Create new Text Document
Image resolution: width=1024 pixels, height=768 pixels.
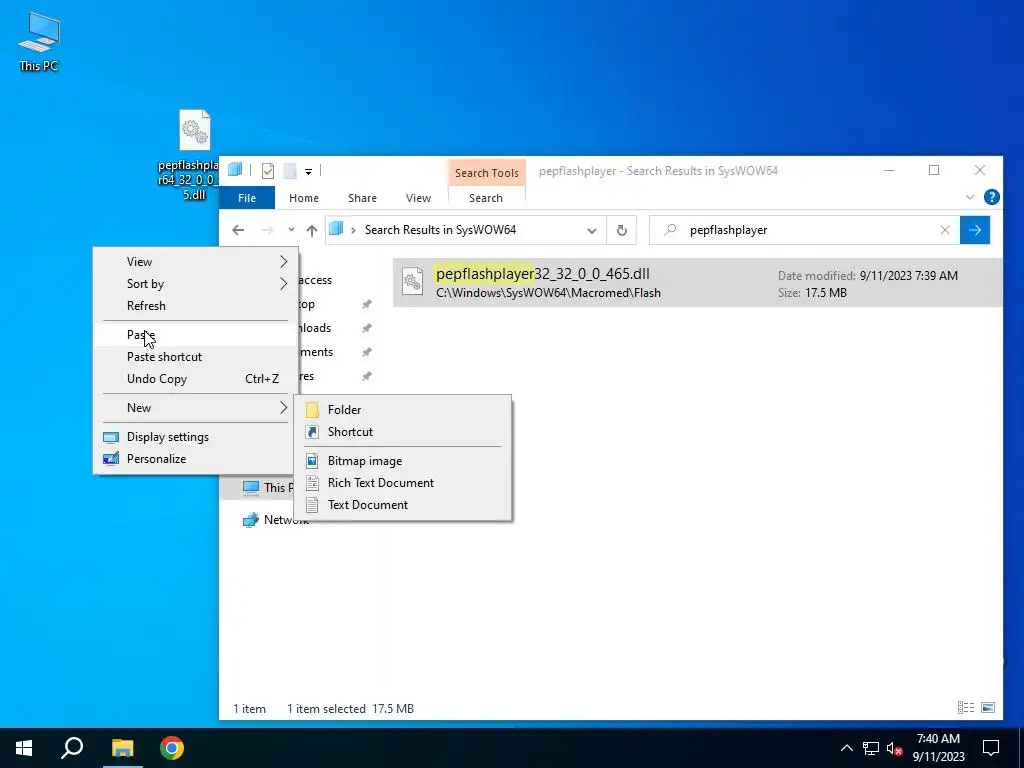coord(403,505)
